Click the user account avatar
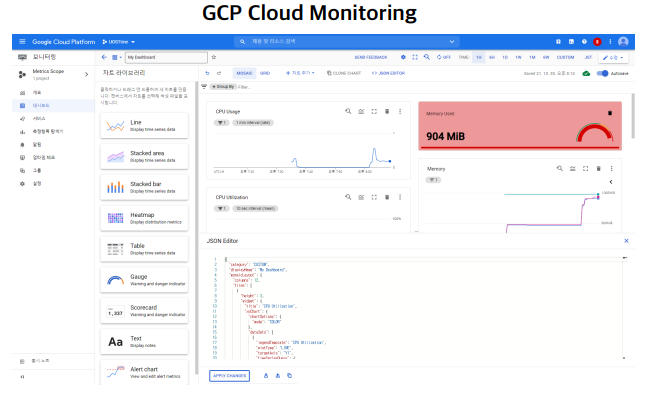The image size is (646, 395). [x=623, y=42]
